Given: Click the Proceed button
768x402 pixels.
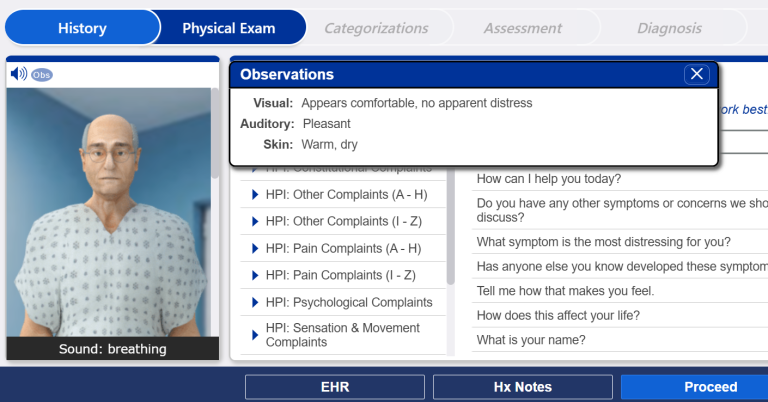Looking at the screenshot, I should pos(710,387).
